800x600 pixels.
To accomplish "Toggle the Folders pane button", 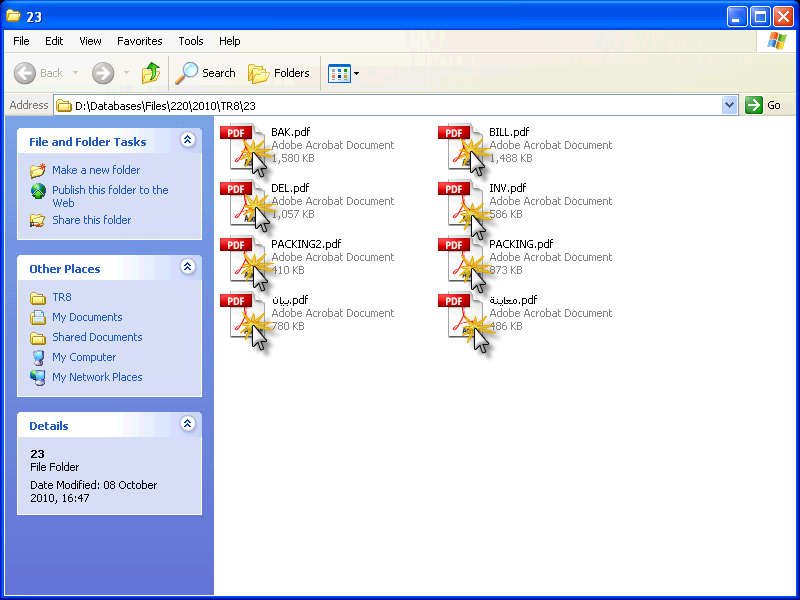I will [279, 73].
